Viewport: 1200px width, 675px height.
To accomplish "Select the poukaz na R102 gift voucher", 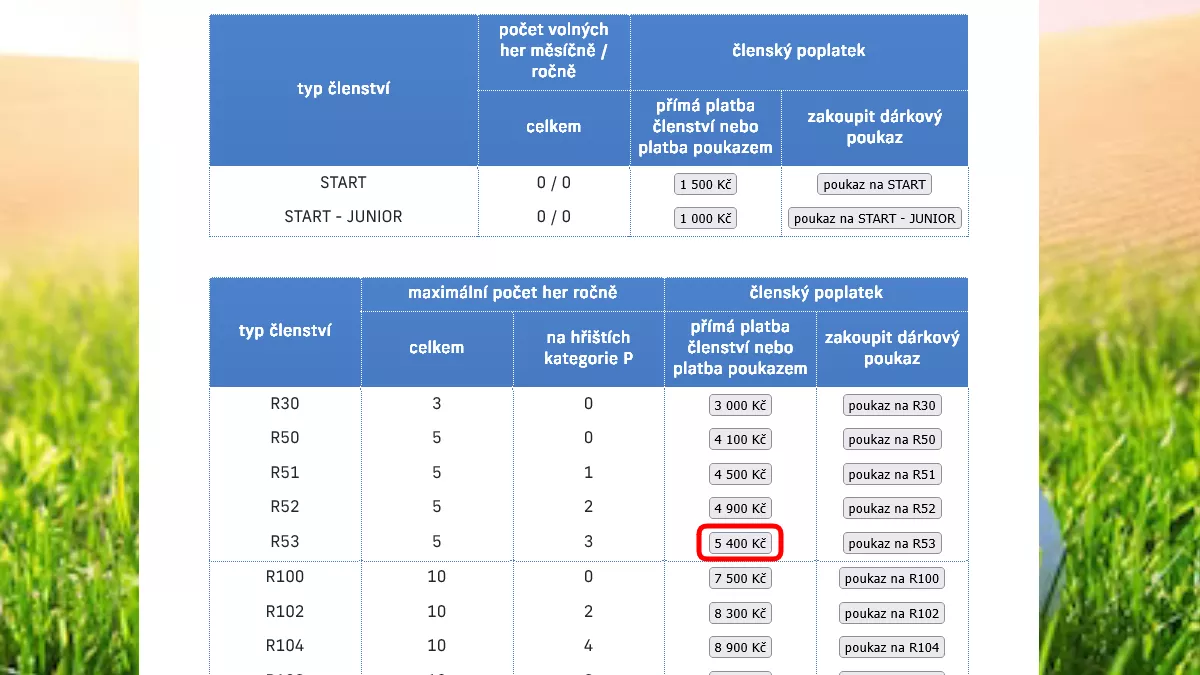I will click(x=892, y=613).
